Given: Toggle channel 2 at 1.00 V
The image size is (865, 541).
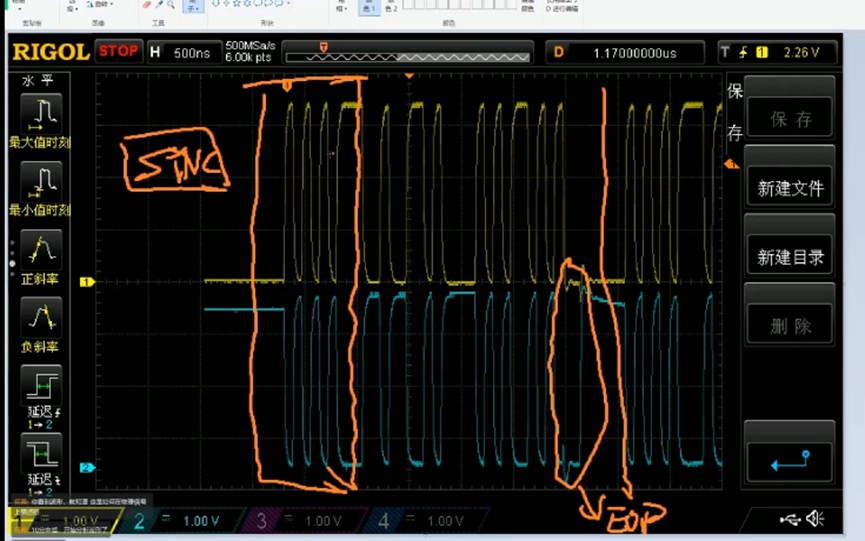Looking at the screenshot, I should [180, 521].
